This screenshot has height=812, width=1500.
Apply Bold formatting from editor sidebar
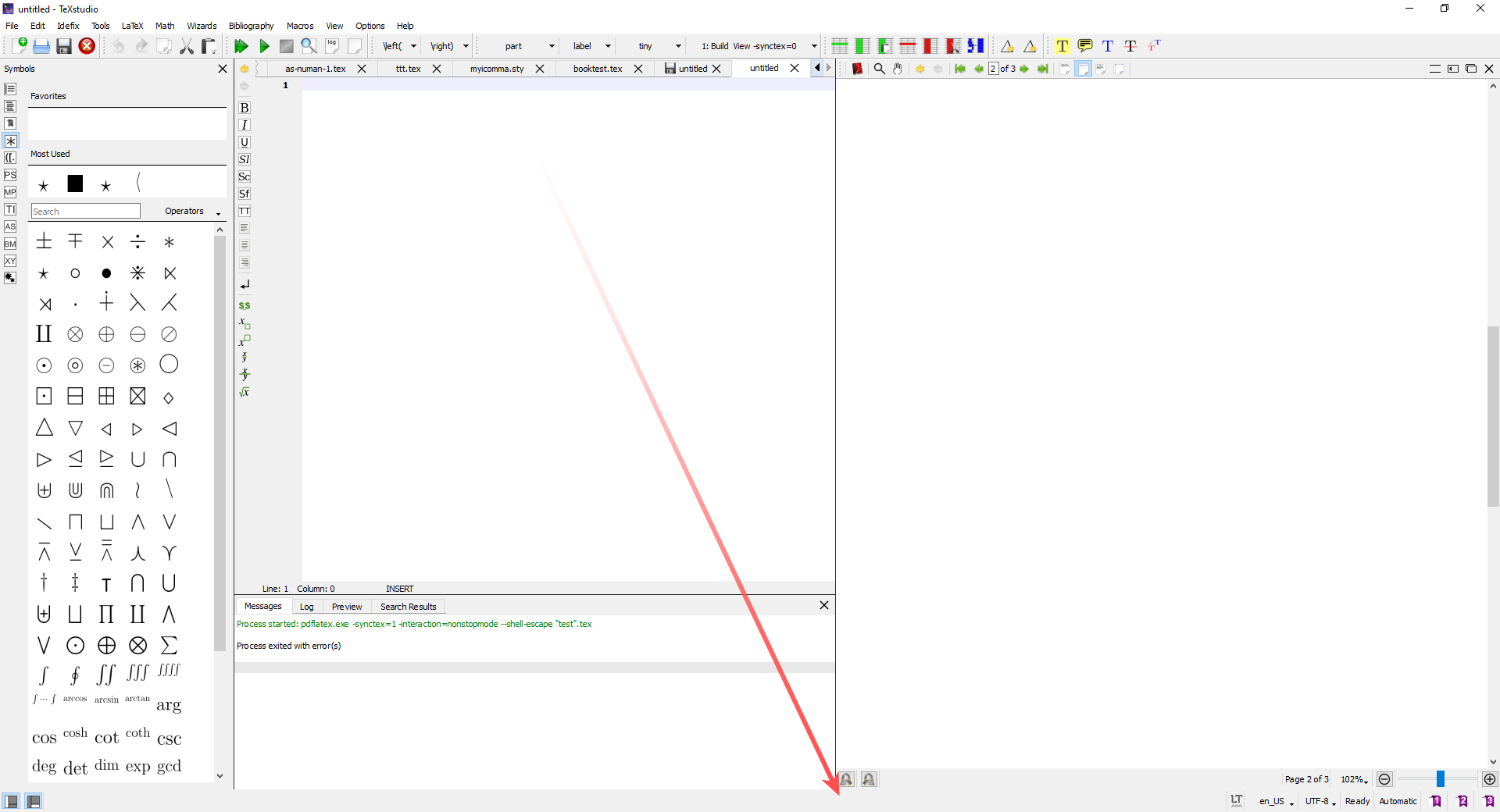tap(245, 108)
